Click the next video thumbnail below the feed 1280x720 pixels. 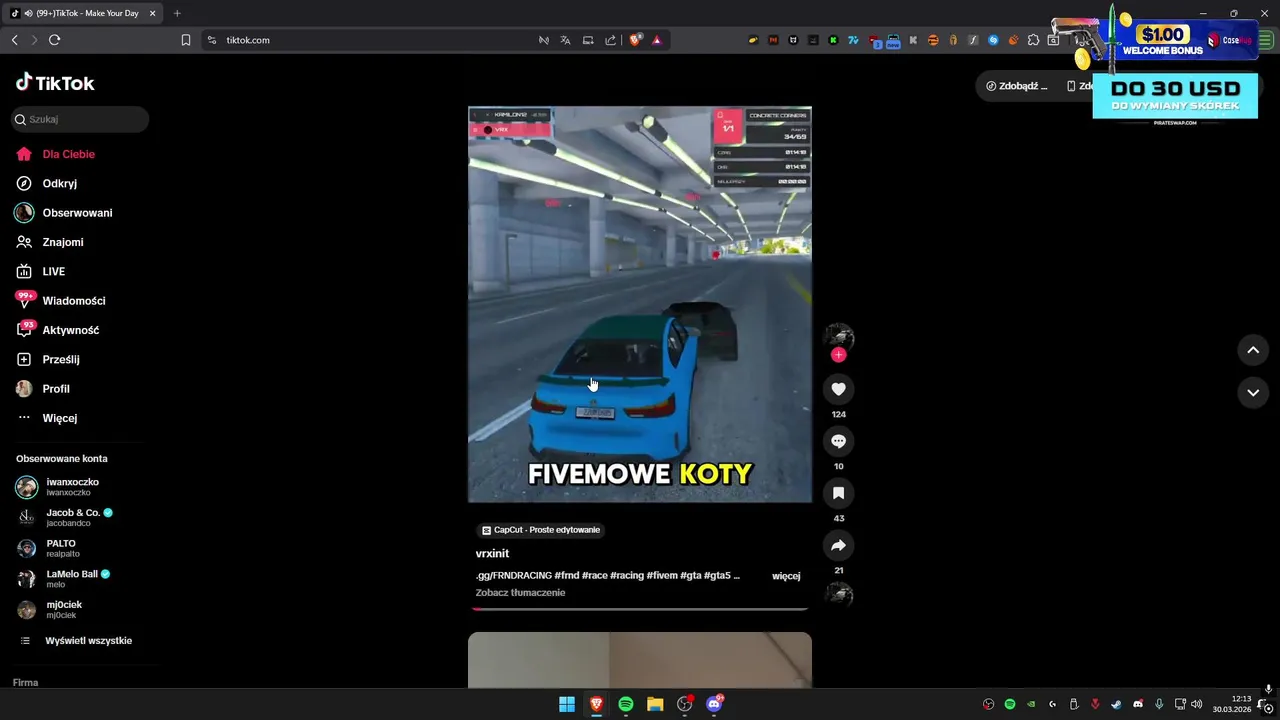click(640, 659)
